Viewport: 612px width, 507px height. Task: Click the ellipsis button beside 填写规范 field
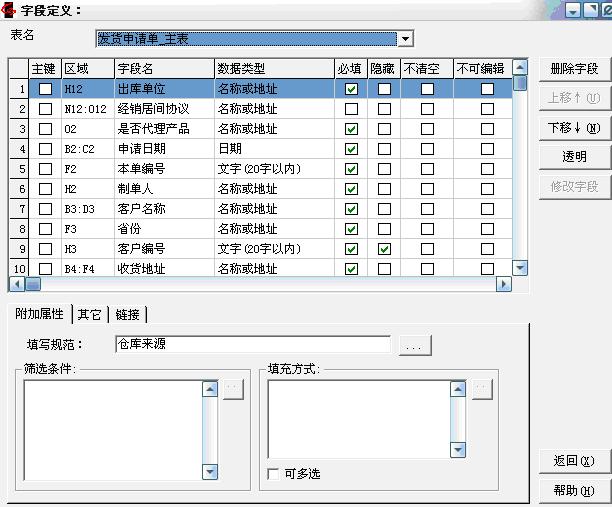[x=415, y=345]
